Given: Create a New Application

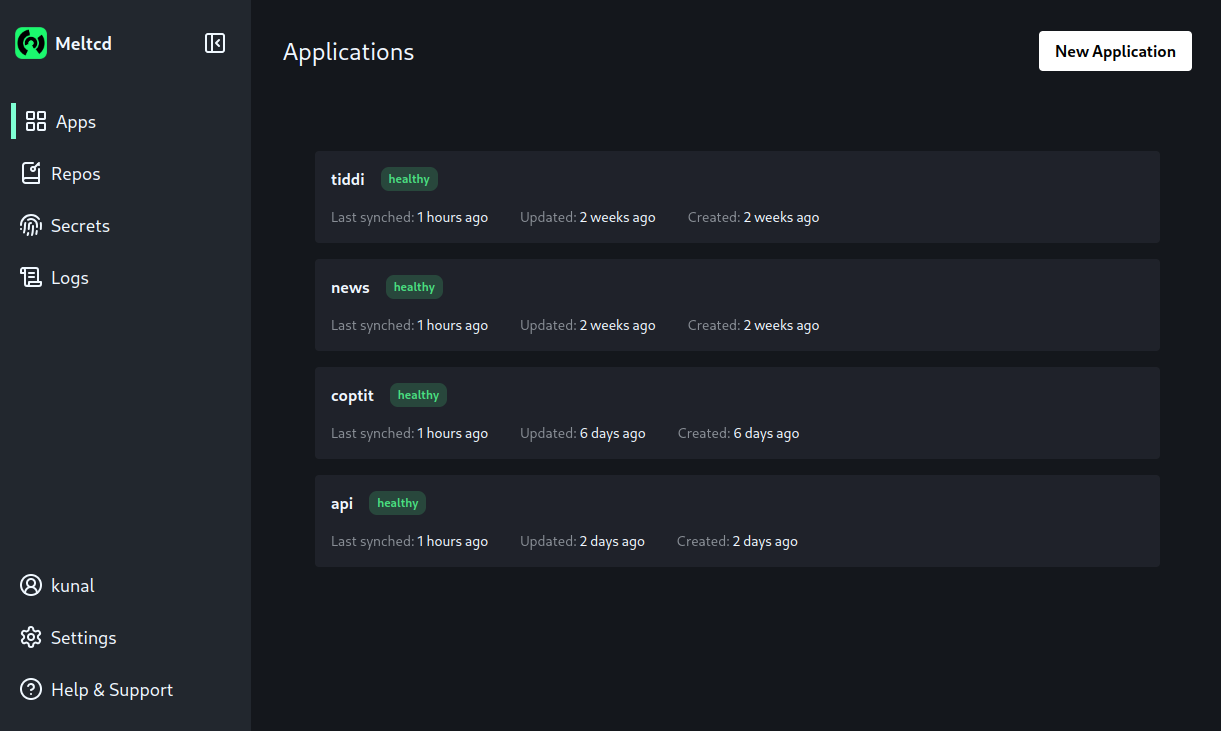Looking at the screenshot, I should pos(1115,51).
